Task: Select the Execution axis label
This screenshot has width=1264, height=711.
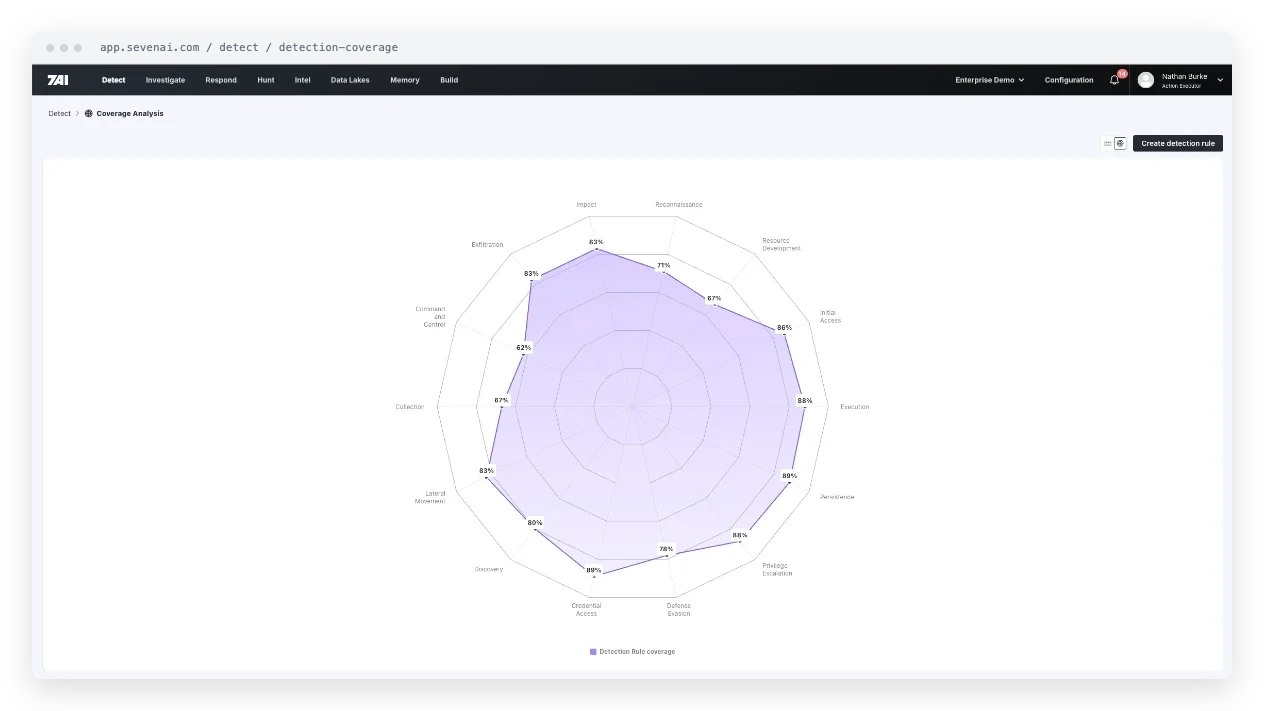Action: tap(855, 407)
